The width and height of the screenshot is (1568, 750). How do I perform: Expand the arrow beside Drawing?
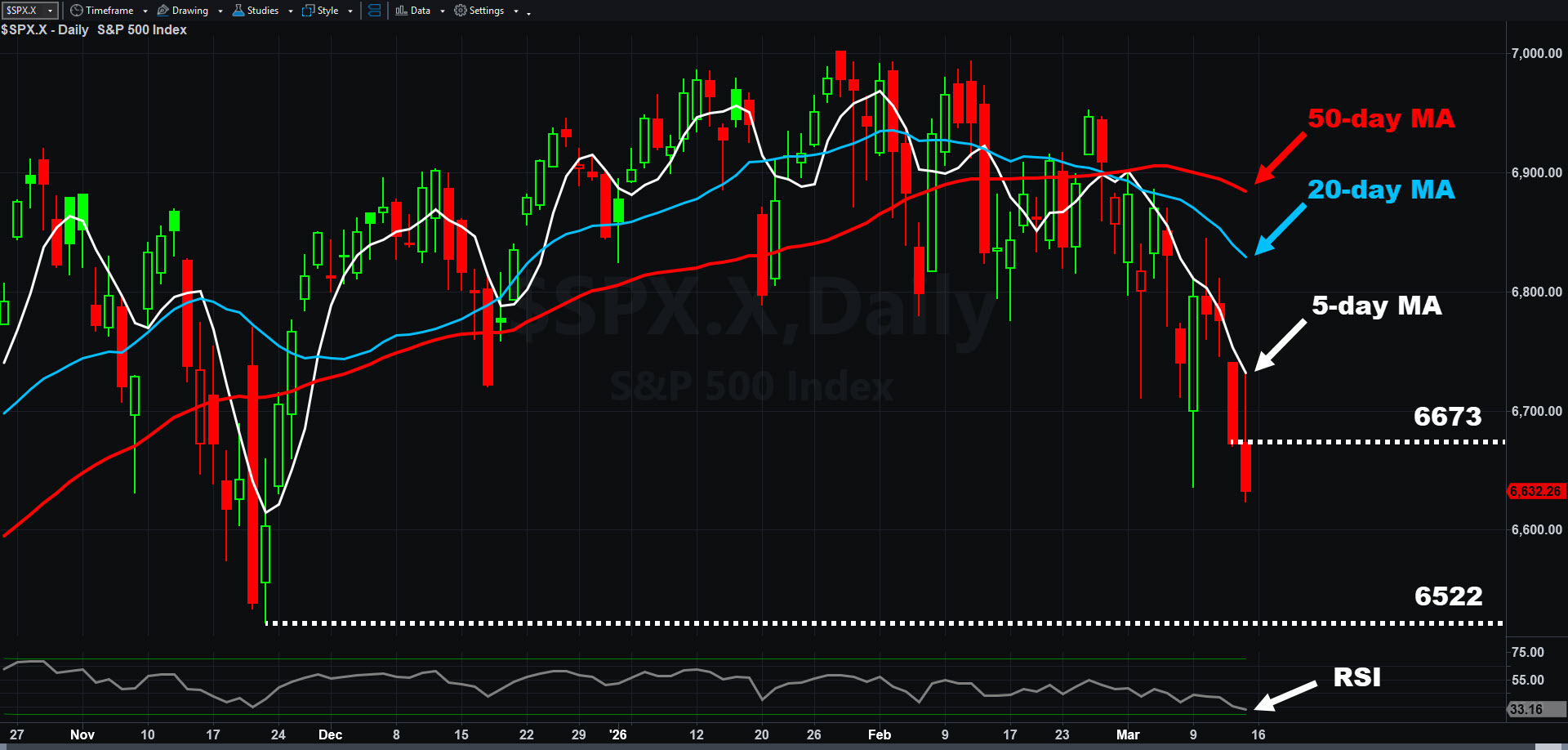220,11
